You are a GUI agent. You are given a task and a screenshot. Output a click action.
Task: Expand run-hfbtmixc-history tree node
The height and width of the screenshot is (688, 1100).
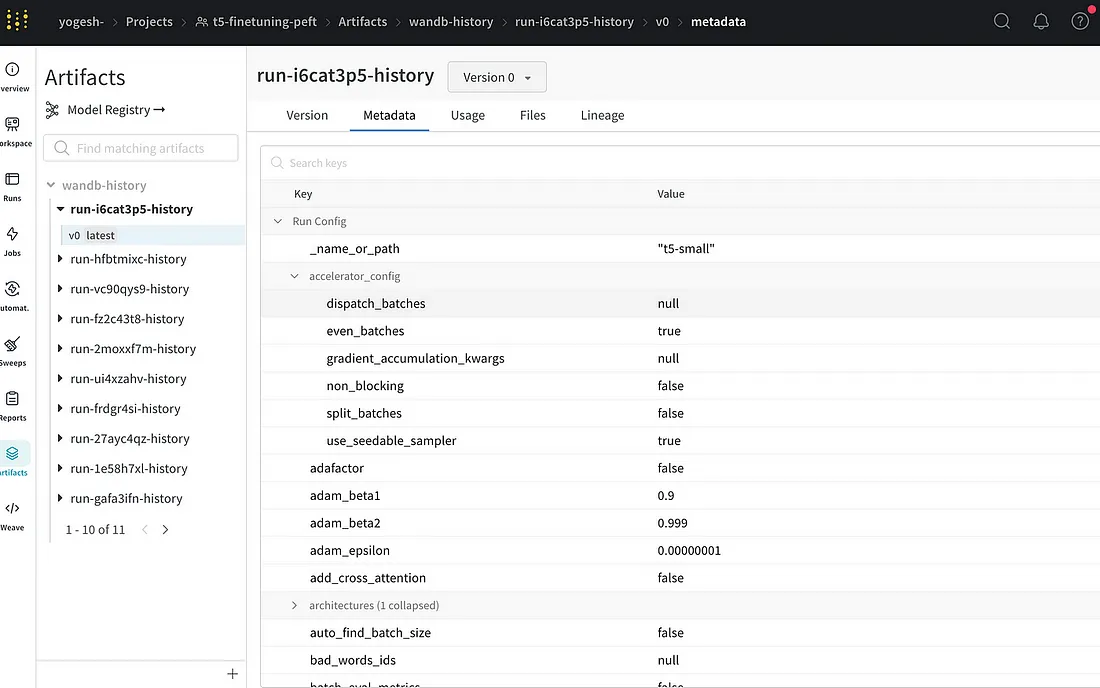click(x=60, y=259)
